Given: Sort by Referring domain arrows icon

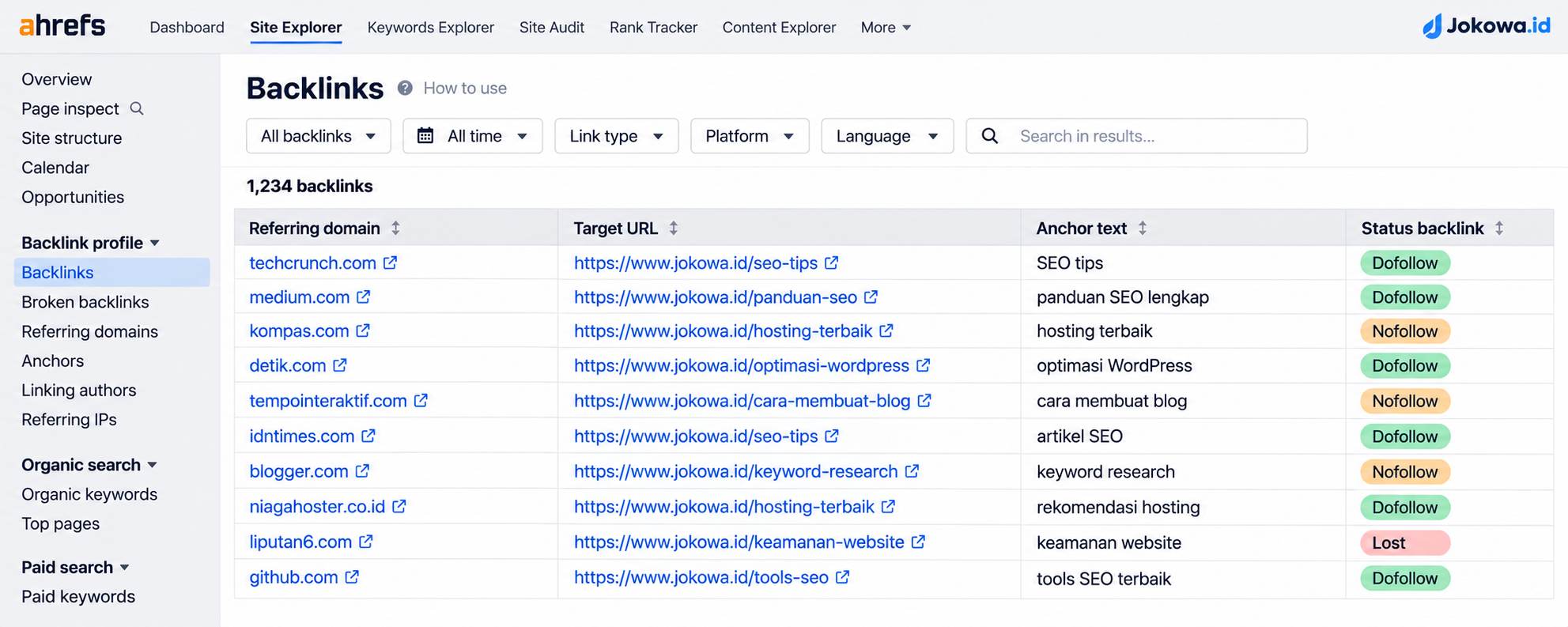Looking at the screenshot, I should pos(395,228).
